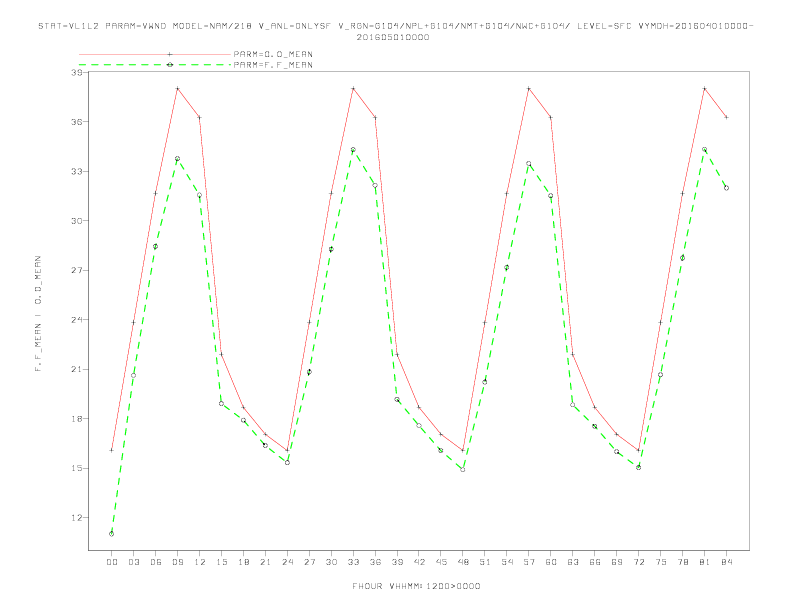Image resolution: width=792 pixels, height=612 pixels.
Task: Click x-axis tick label 69
Action: pos(617,562)
